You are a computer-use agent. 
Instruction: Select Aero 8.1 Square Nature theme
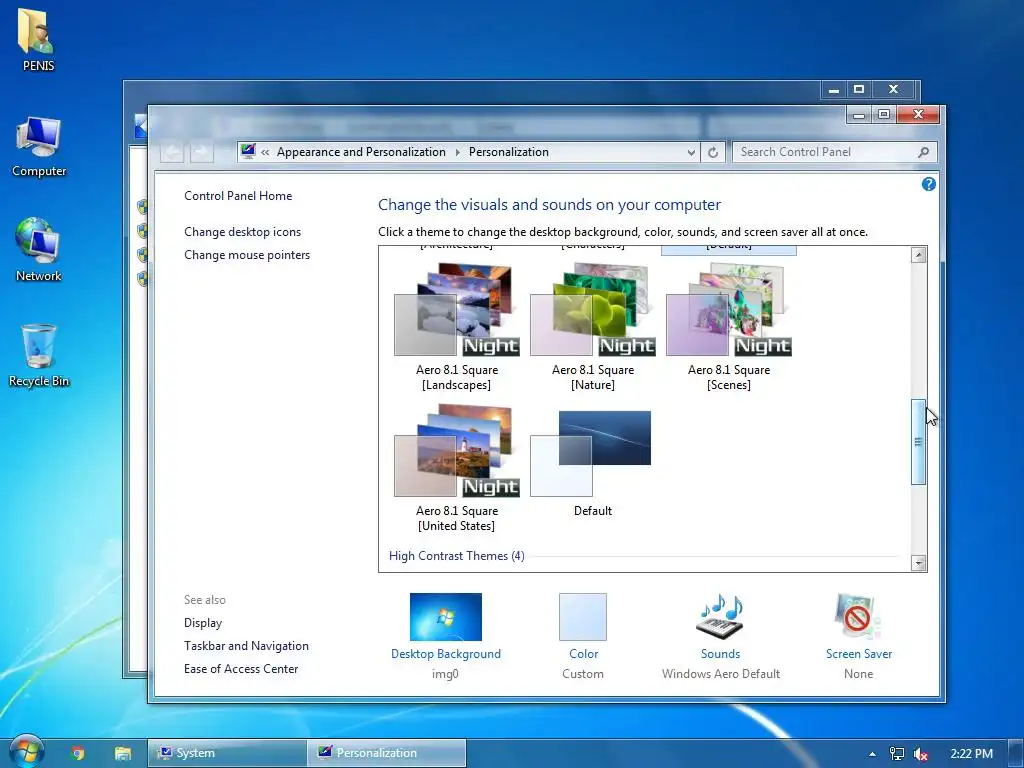[x=592, y=327]
